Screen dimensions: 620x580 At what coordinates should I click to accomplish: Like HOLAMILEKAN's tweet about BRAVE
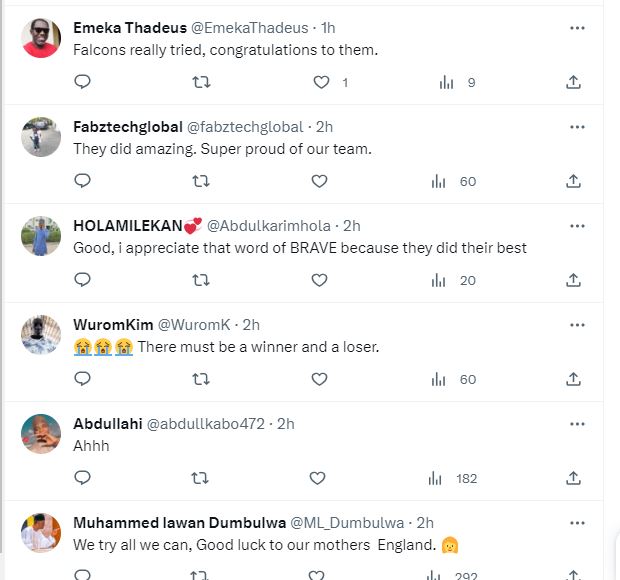coord(319,280)
